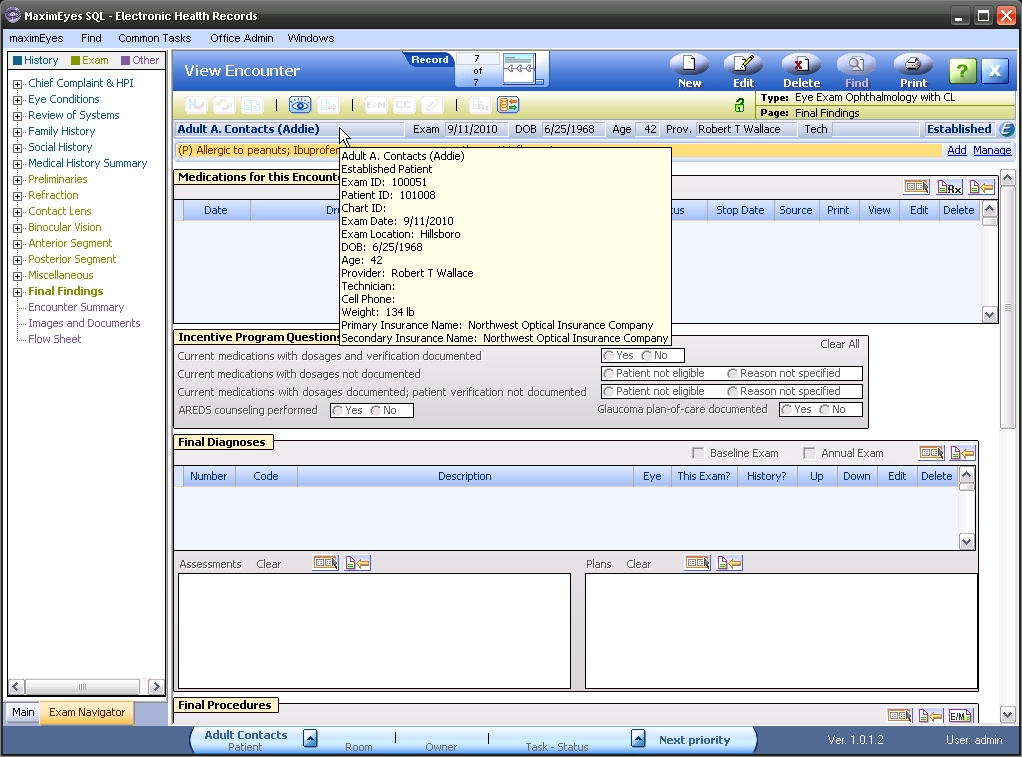
Task: Expand the Eye Conditions tree node
Action: tap(18, 100)
